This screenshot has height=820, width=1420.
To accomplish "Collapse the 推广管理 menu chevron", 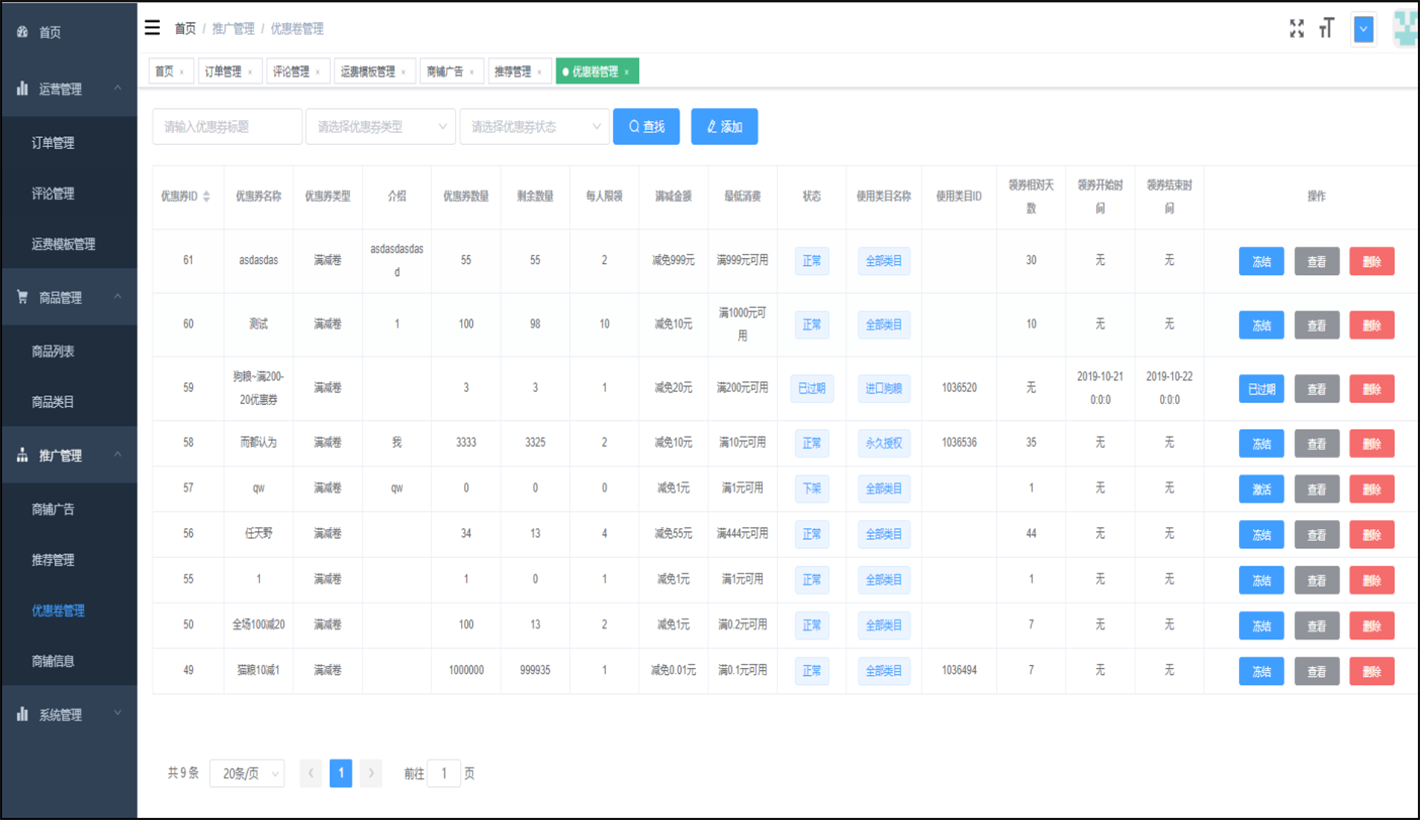I will pyautogui.click(x=117, y=455).
